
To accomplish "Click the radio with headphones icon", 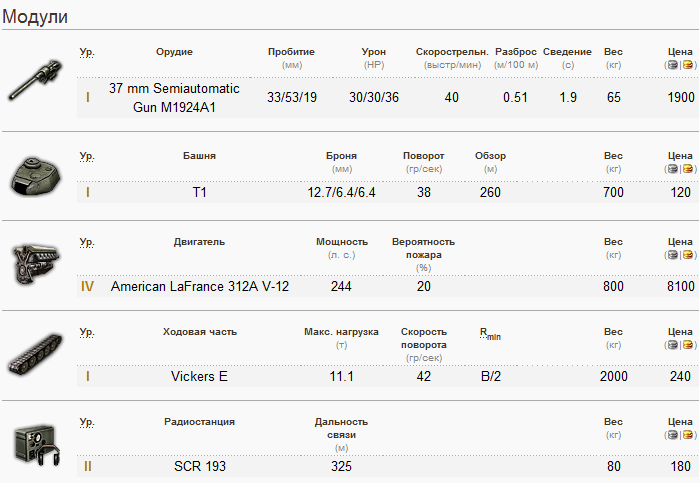I will pos(37,443).
